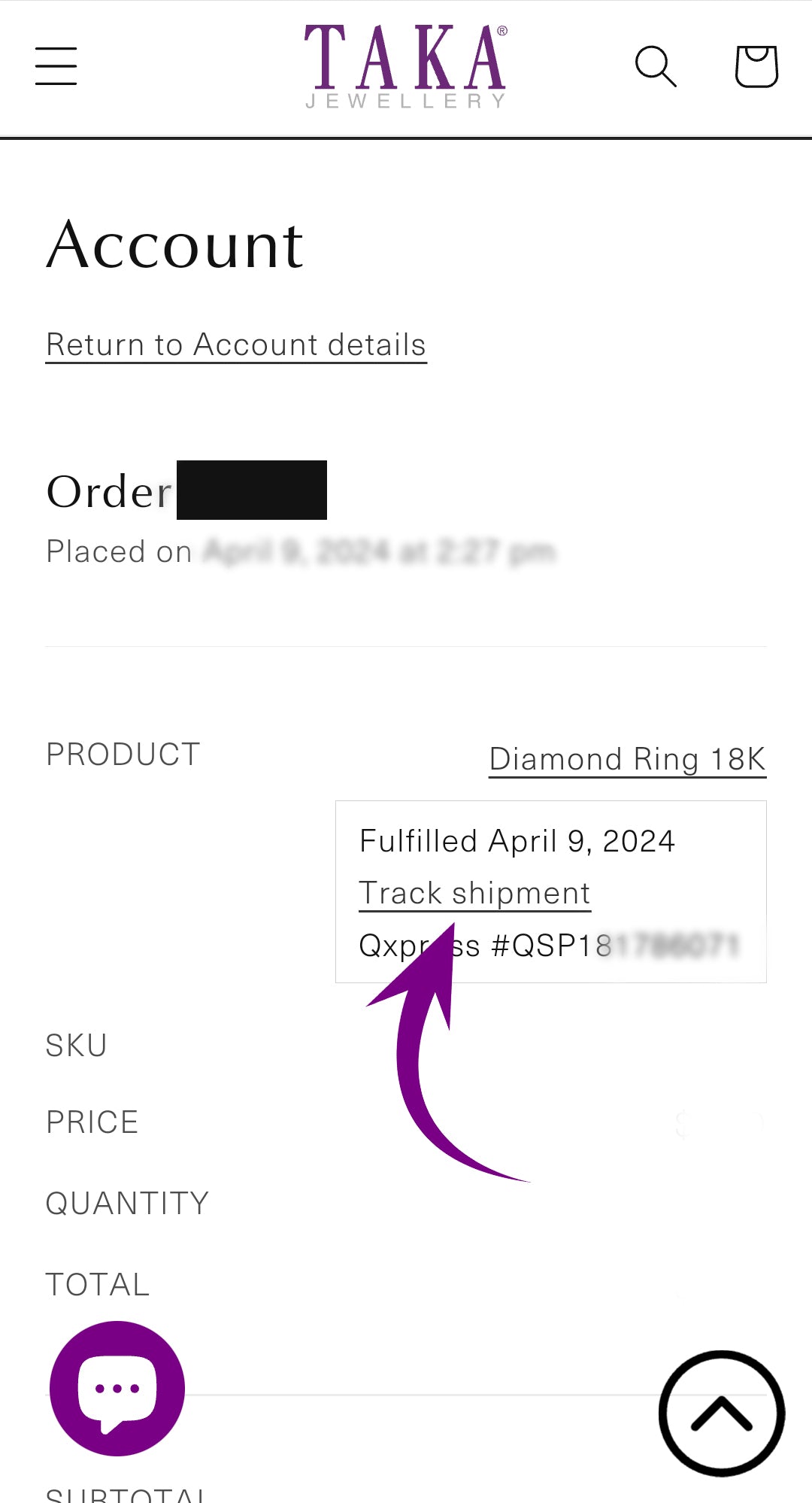Screen dimensions: 812x1503
Task: Click the PRODUCT row label
Action: pyautogui.click(x=123, y=755)
